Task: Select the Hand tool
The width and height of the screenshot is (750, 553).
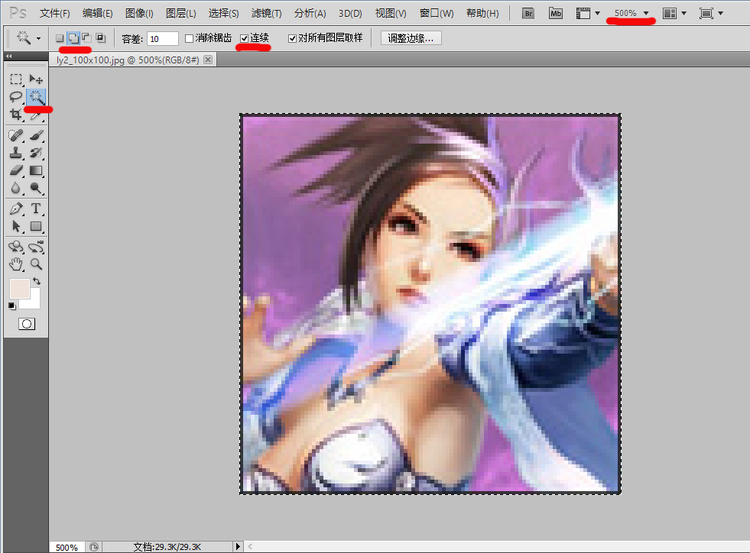Action: (x=16, y=264)
